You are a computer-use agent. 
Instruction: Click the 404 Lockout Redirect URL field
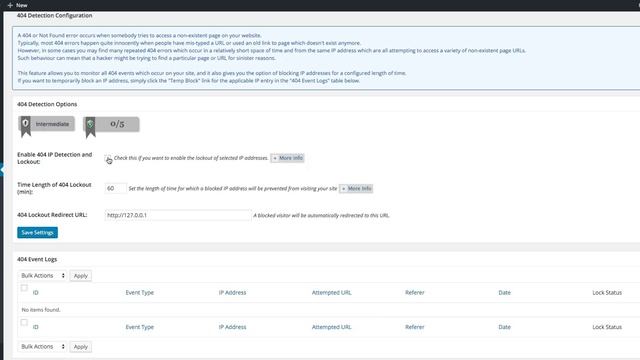[178, 215]
